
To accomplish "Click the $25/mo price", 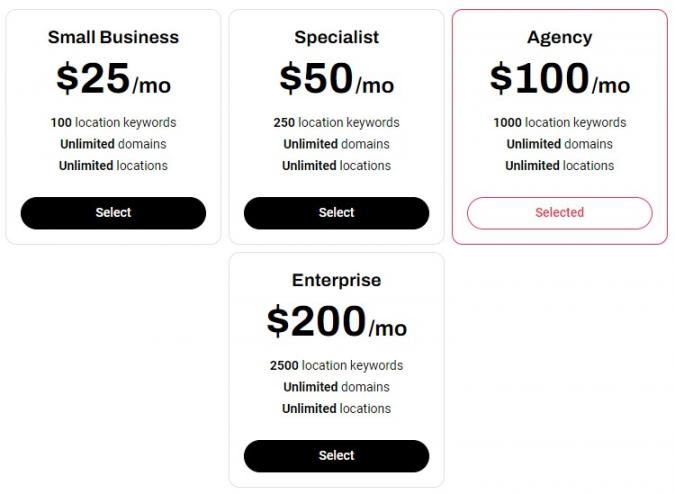I will (113, 80).
